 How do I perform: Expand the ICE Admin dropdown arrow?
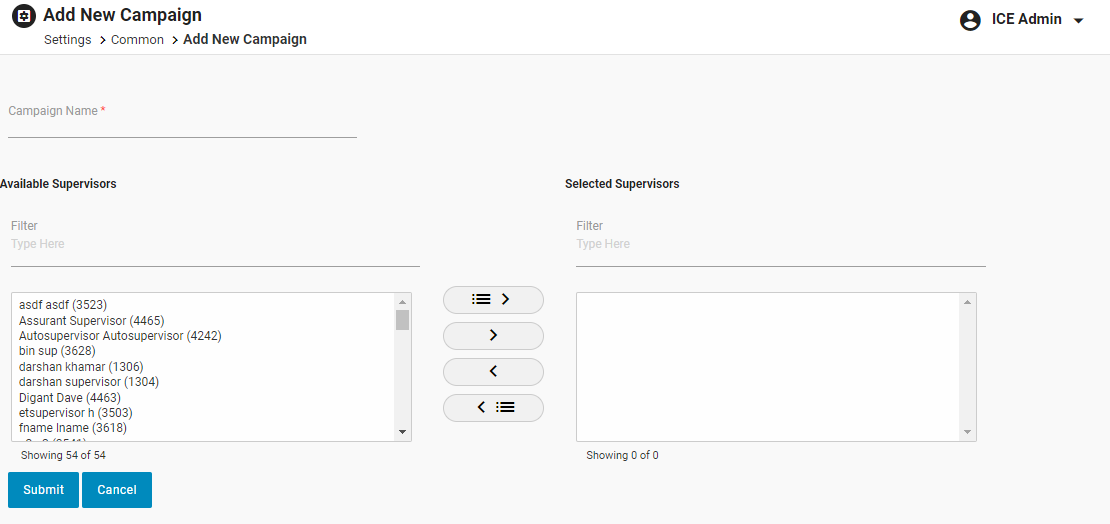(x=1078, y=21)
